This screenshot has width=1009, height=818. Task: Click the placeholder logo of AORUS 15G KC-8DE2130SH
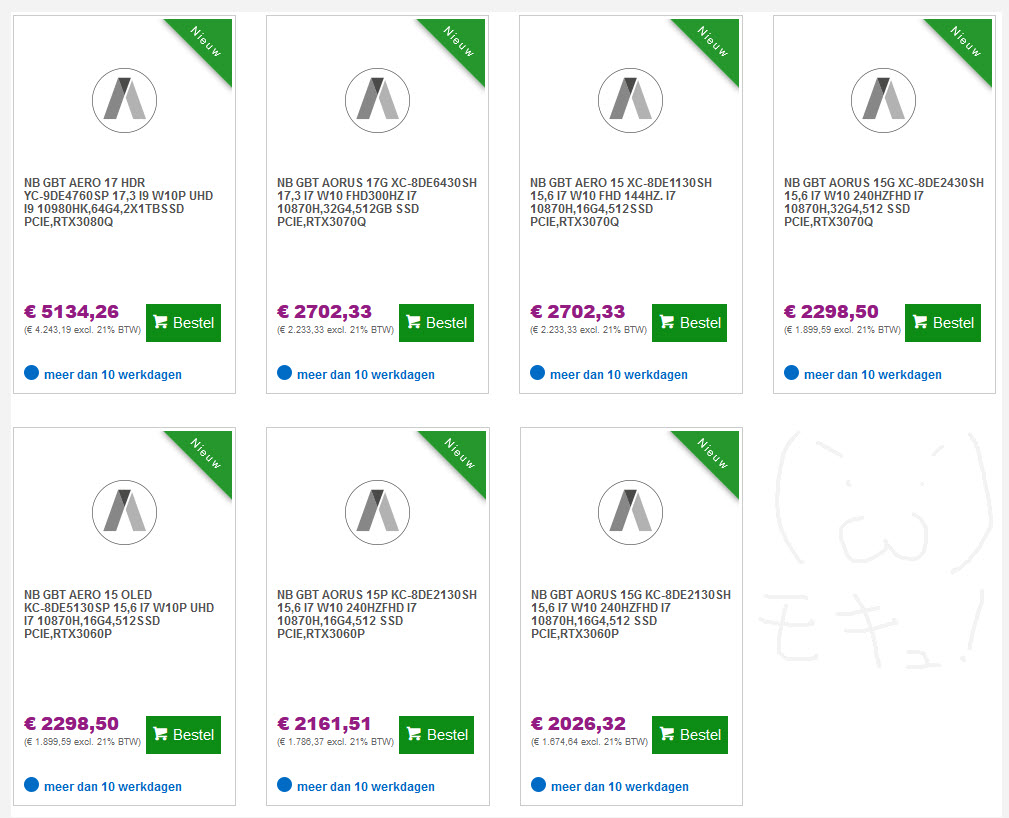point(630,512)
